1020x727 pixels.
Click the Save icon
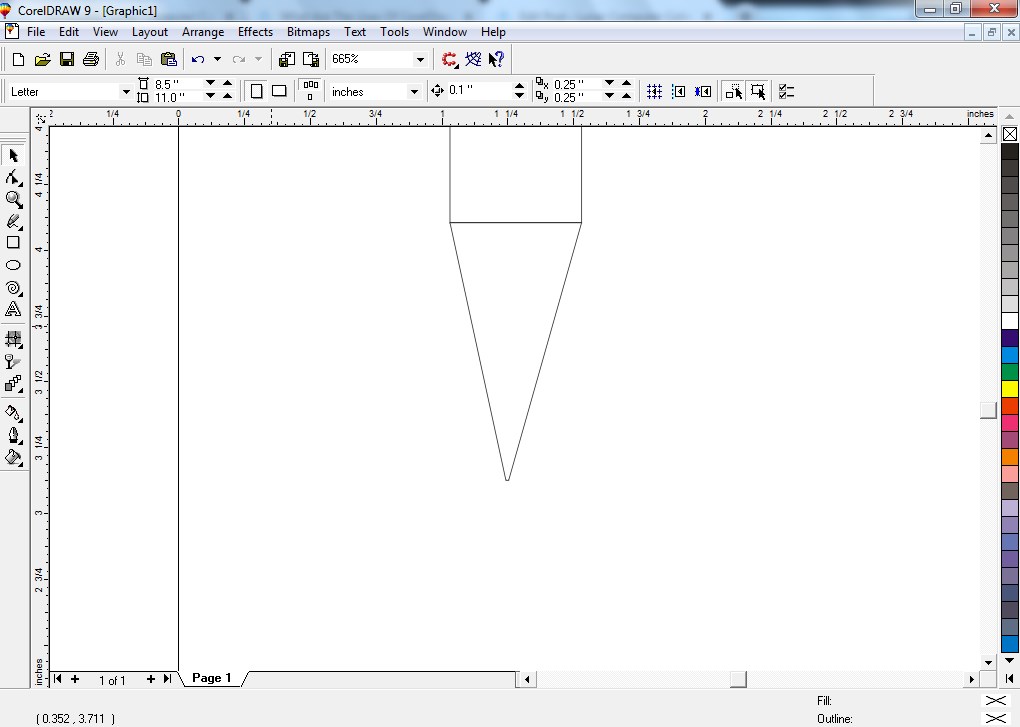click(66, 59)
